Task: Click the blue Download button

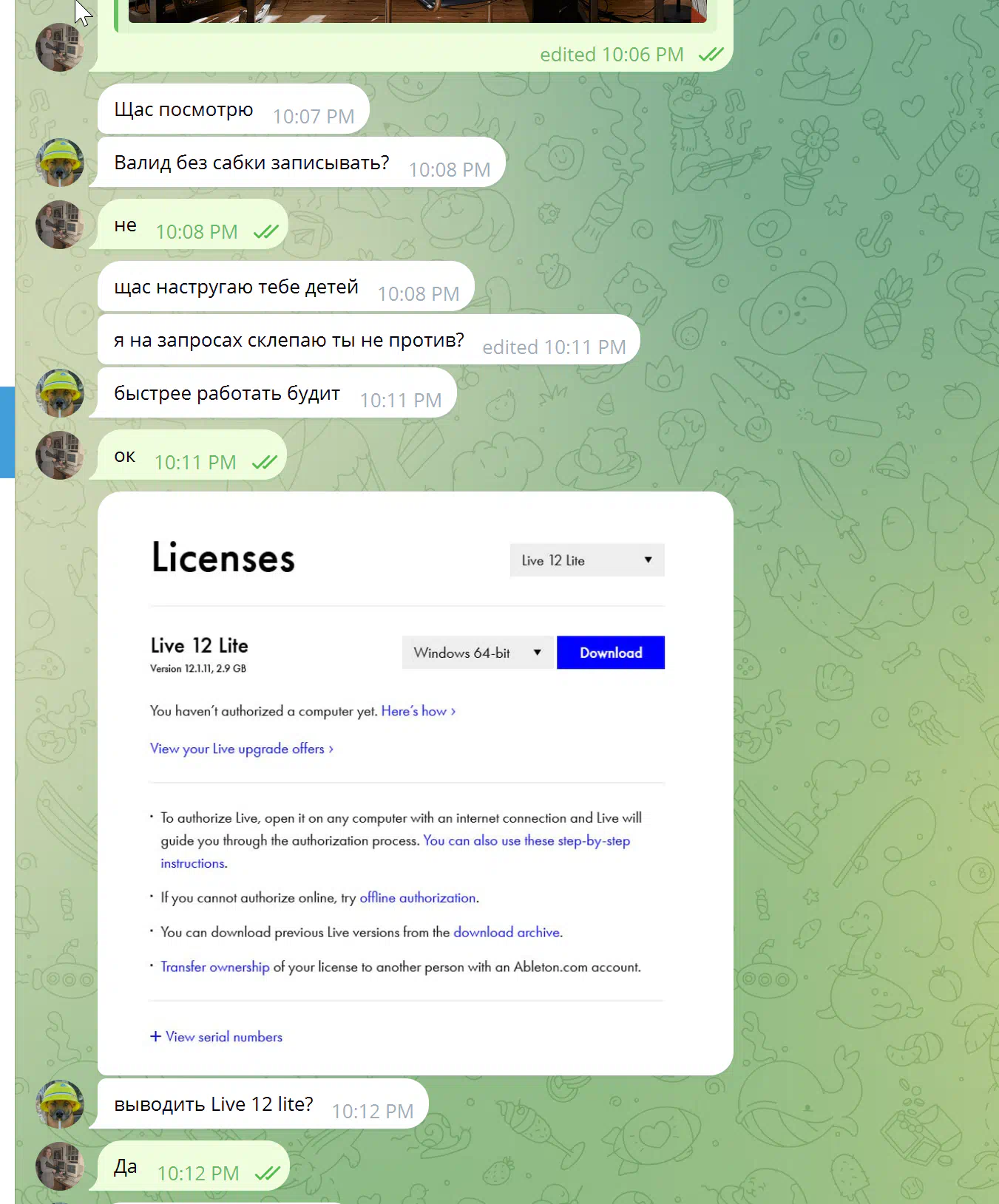Action: (x=611, y=653)
